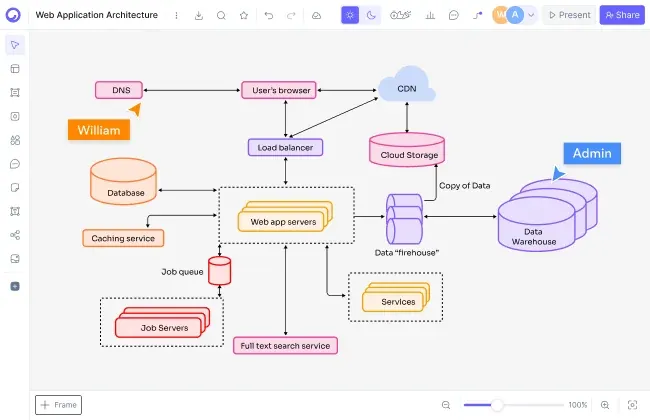
Task: Open the frames tool in sidebar
Action: (x=15, y=92)
